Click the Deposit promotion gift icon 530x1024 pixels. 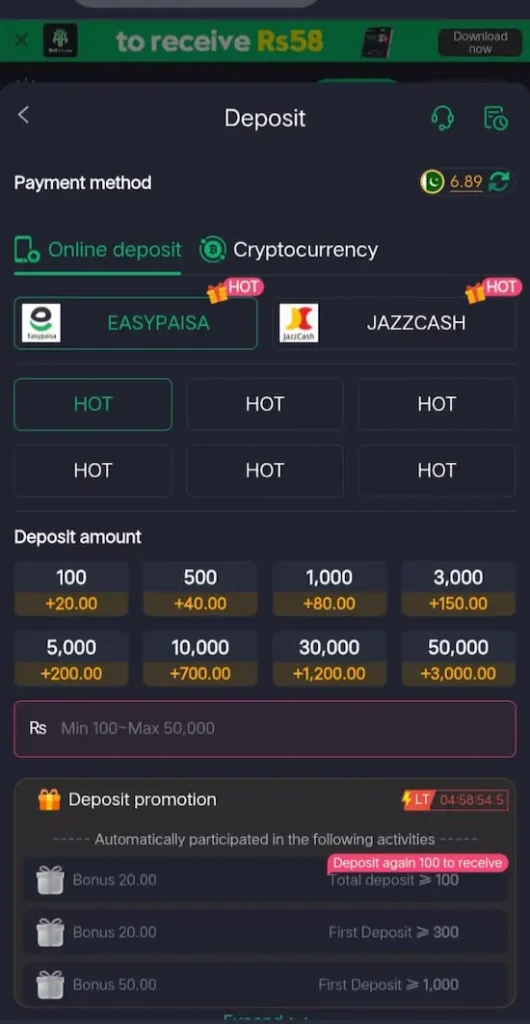[x=50, y=799]
